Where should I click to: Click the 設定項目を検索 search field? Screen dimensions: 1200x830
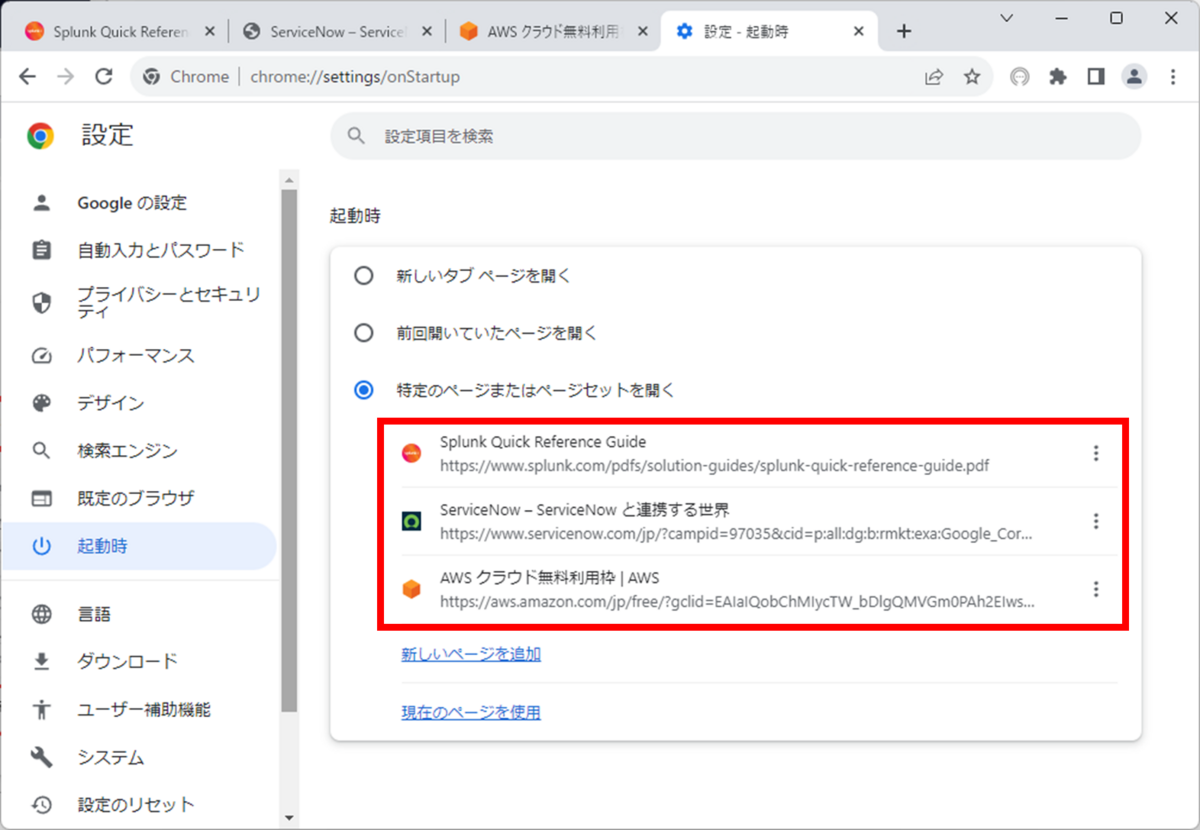[x=735, y=136]
